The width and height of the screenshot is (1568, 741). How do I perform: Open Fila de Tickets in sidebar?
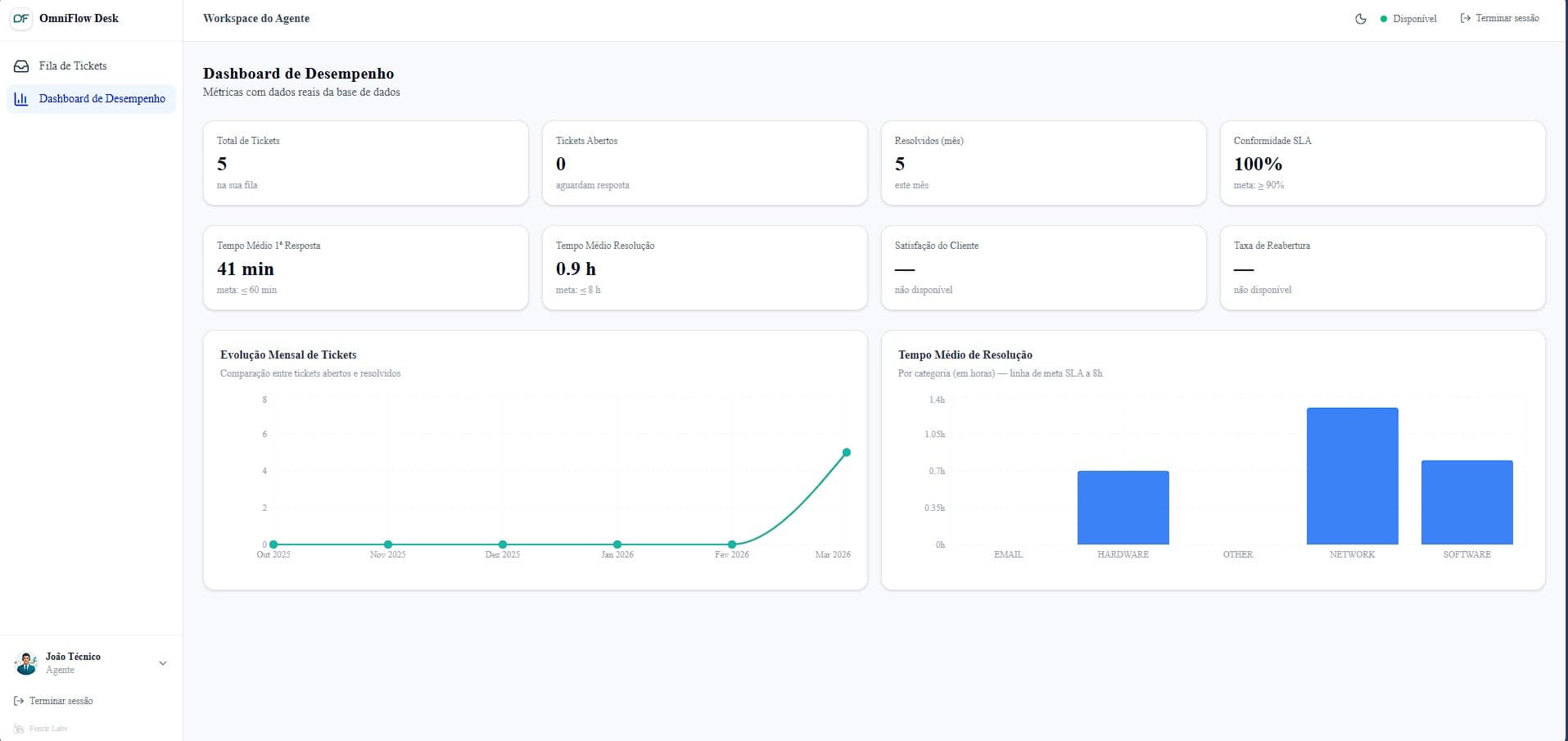[73, 66]
